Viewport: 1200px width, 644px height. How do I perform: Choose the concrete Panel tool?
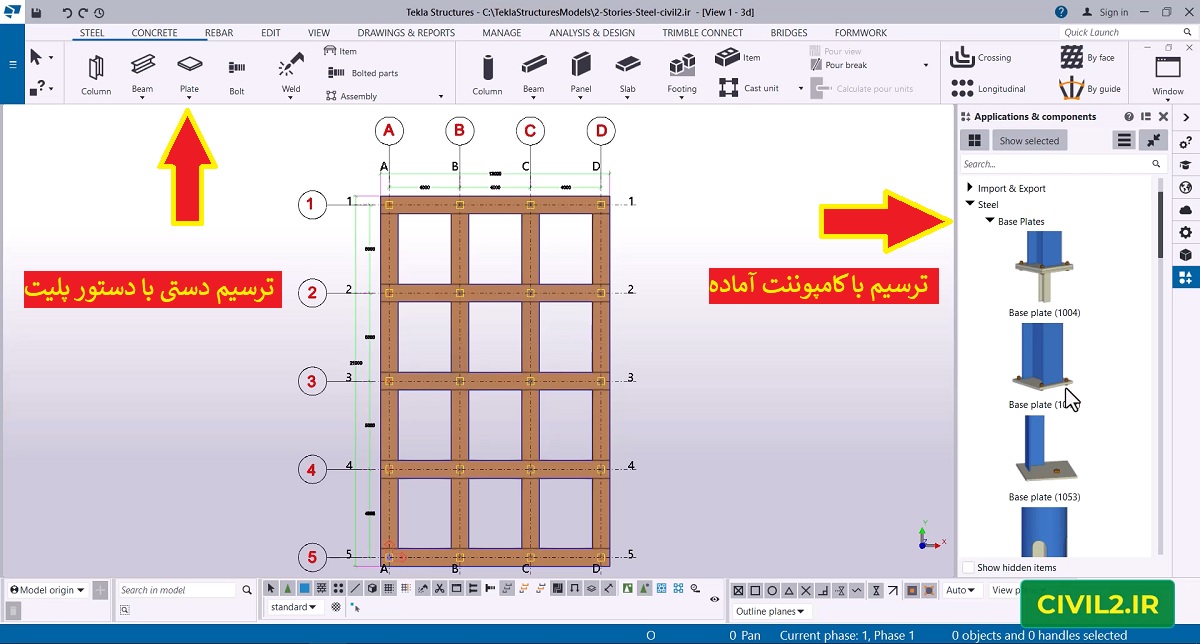click(581, 72)
